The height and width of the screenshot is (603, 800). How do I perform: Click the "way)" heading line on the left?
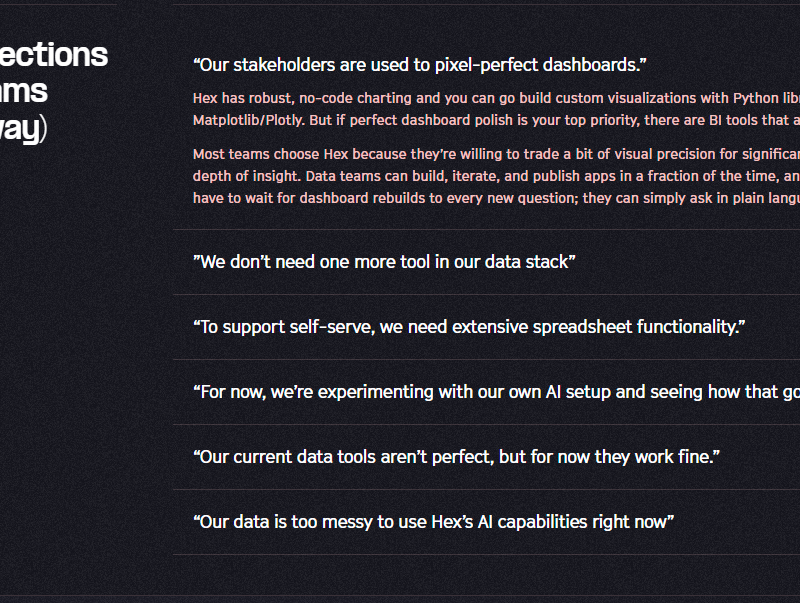(x=22, y=129)
